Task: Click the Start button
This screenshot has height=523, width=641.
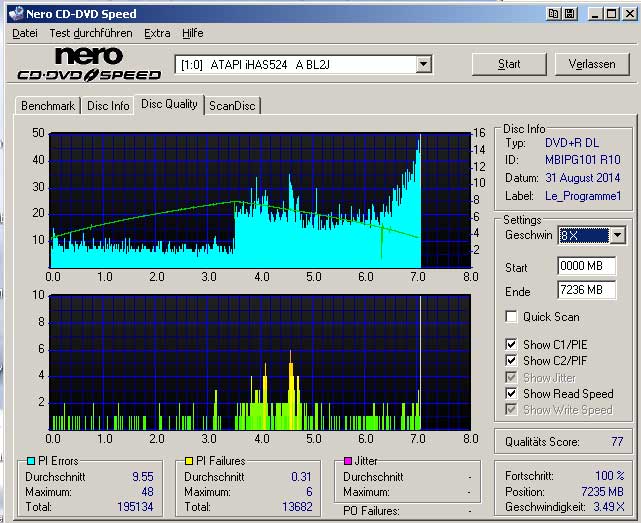Action: click(509, 64)
